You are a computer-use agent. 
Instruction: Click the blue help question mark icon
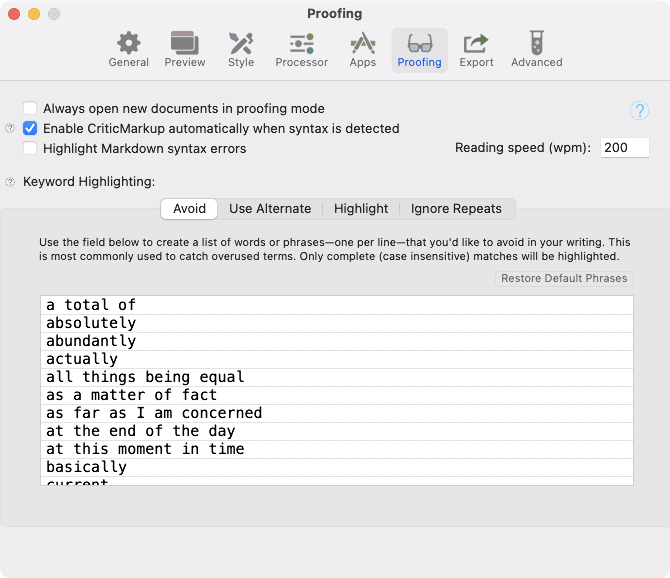click(x=639, y=111)
